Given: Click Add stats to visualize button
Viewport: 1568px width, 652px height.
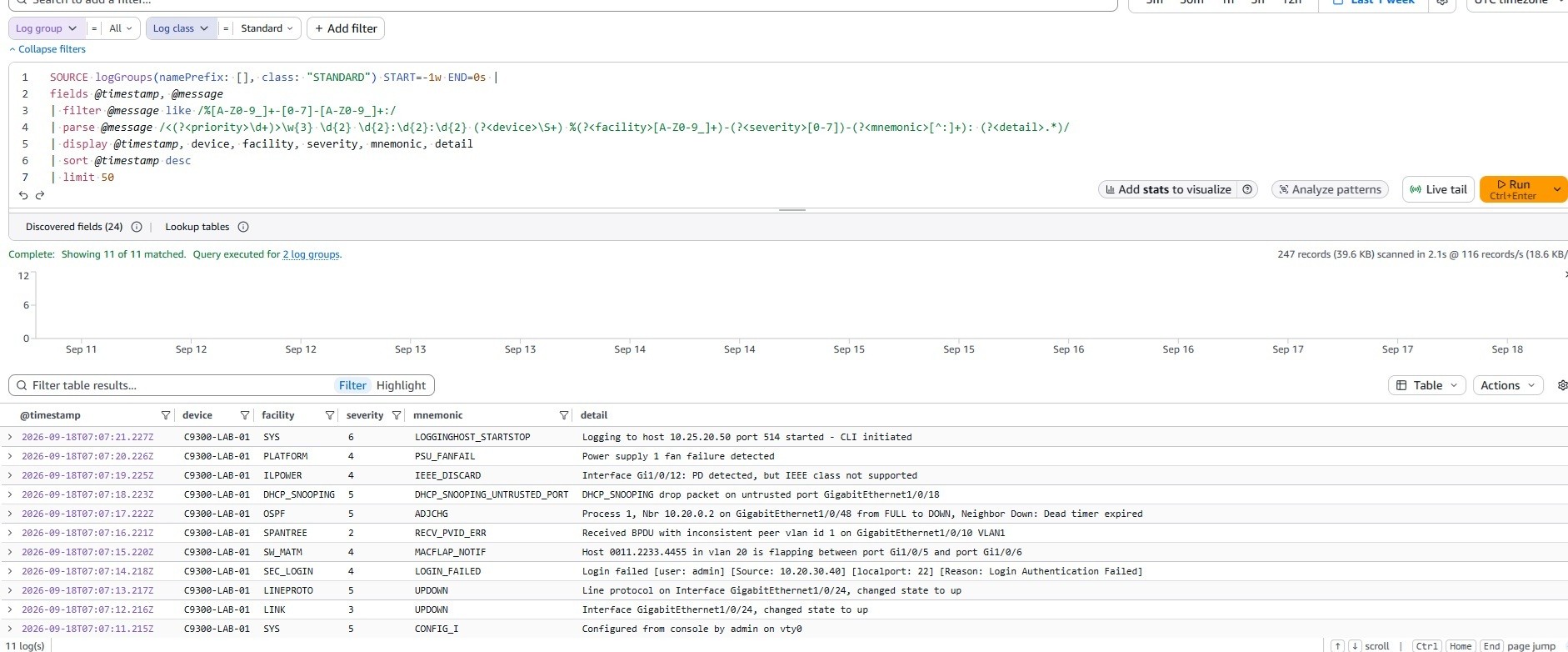Looking at the screenshot, I should [1168, 189].
